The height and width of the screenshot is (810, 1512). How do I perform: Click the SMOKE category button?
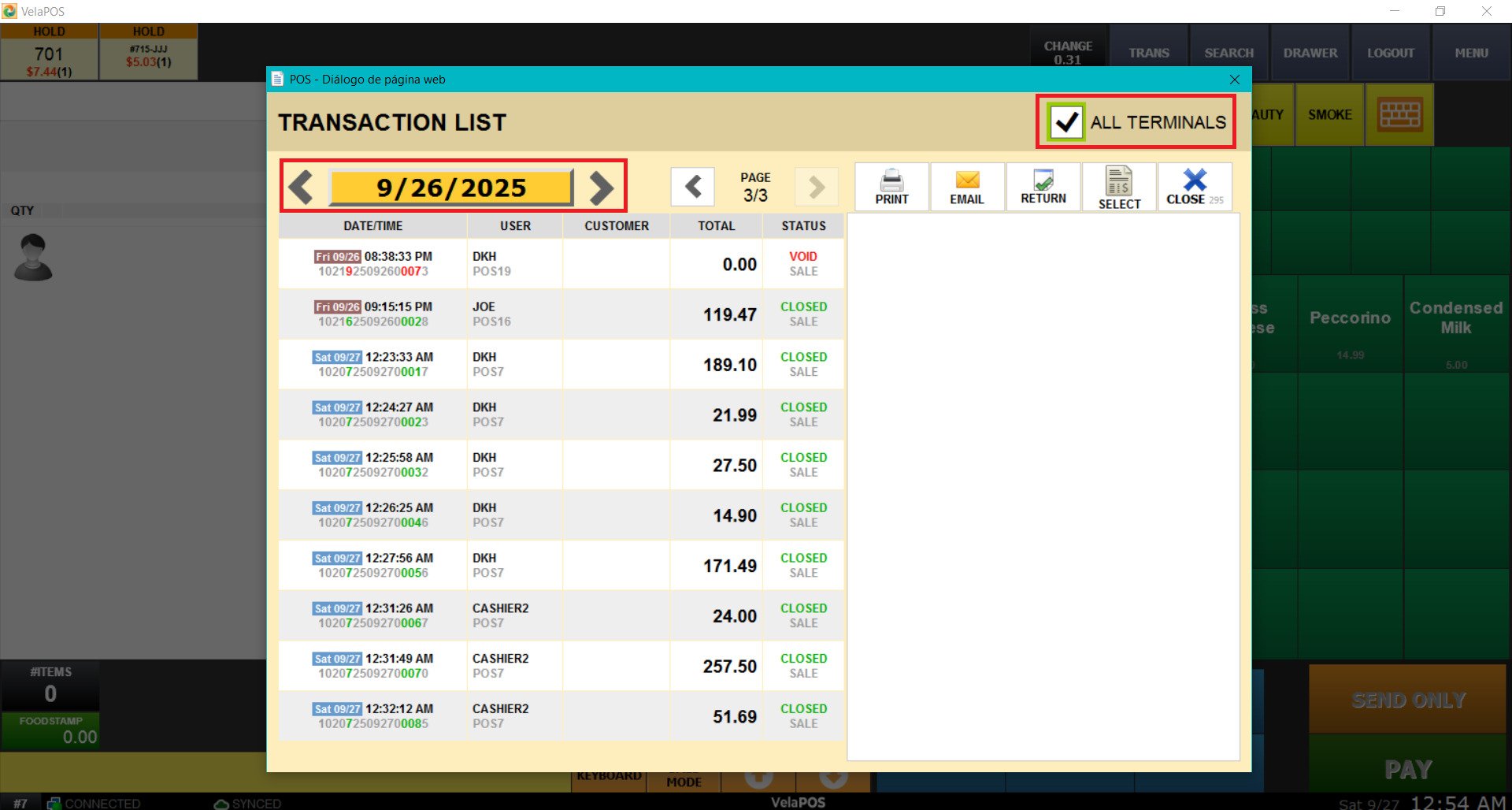tap(1329, 115)
